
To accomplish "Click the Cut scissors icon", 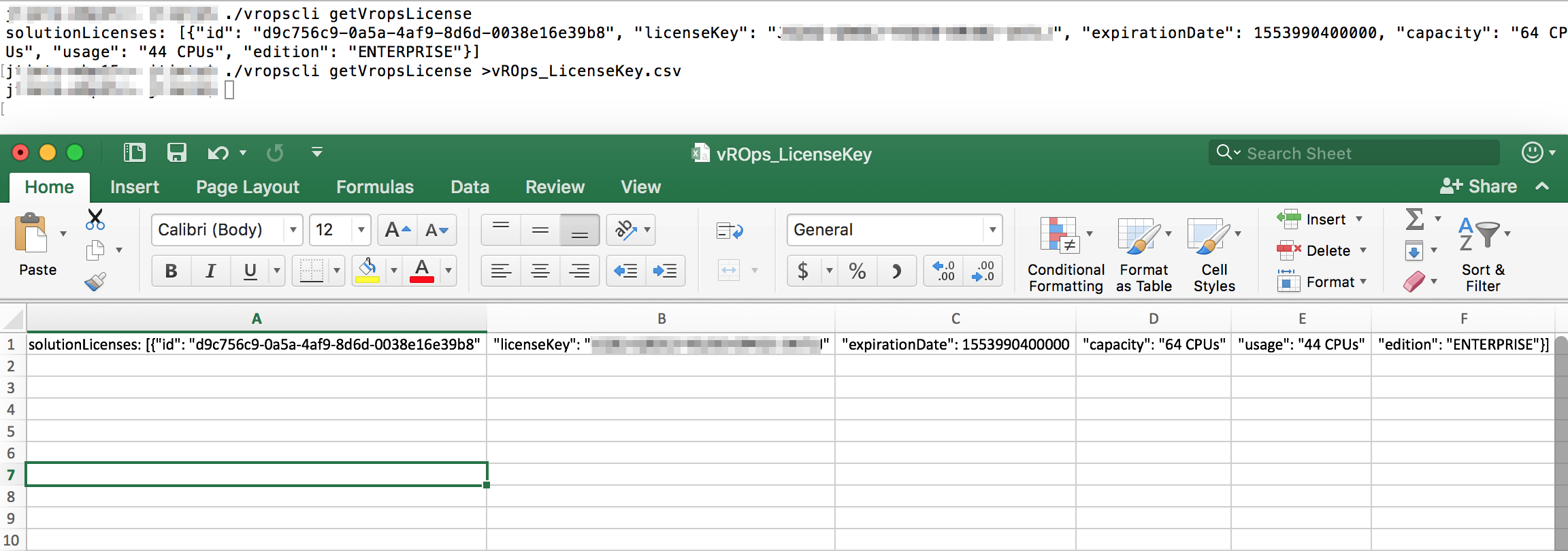I will pyautogui.click(x=95, y=219).
